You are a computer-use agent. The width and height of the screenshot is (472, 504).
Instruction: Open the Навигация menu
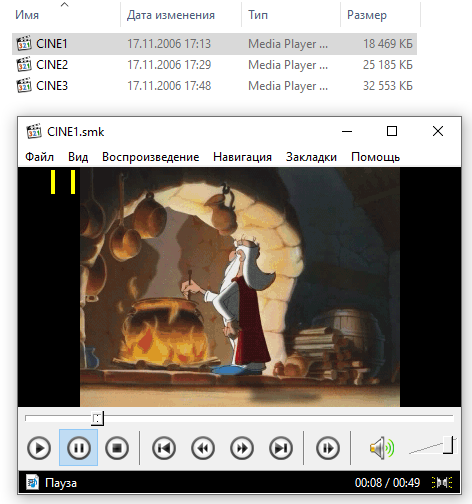click(242, 157)
